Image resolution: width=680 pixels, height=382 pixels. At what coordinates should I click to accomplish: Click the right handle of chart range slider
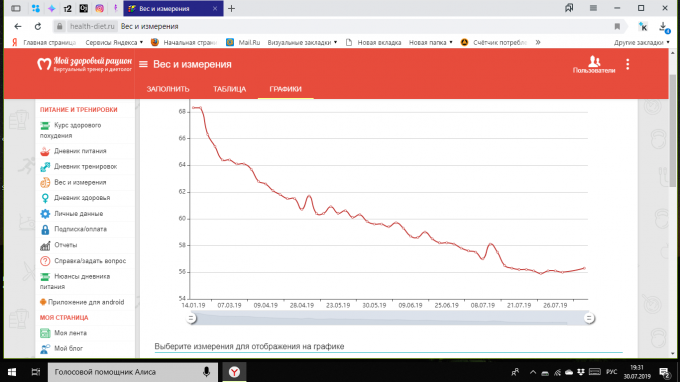pos(588,318)
